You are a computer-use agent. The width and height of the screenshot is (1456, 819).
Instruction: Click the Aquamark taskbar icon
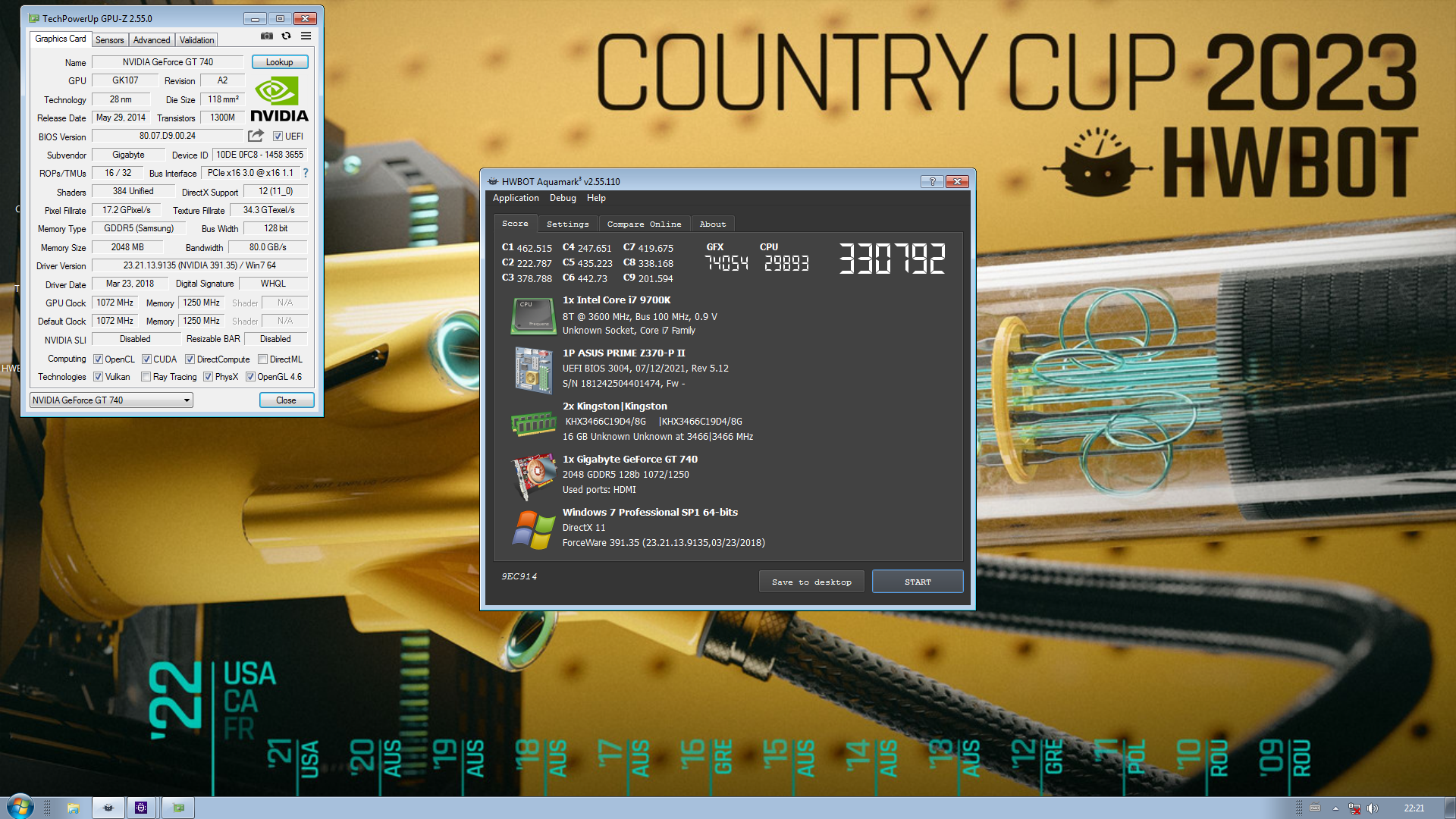(108, 808)
